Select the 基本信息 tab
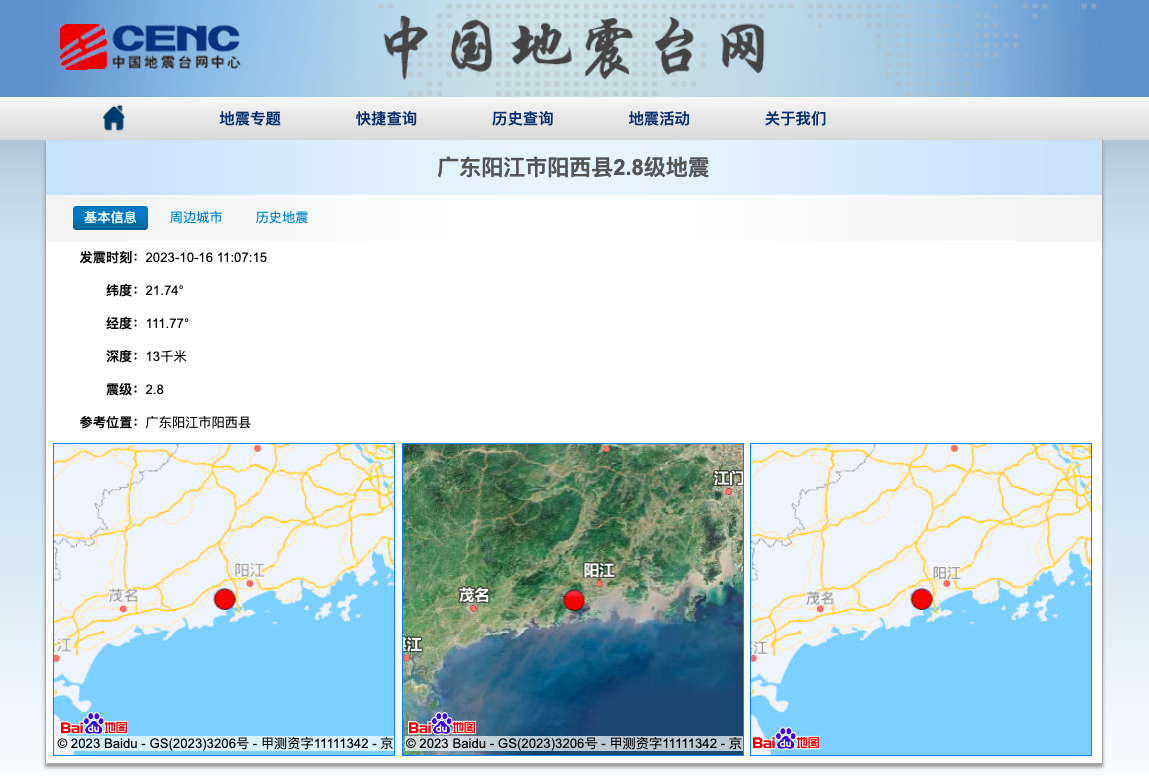The width and height of the screenshot is (1149, 782). tap(110, 218)
